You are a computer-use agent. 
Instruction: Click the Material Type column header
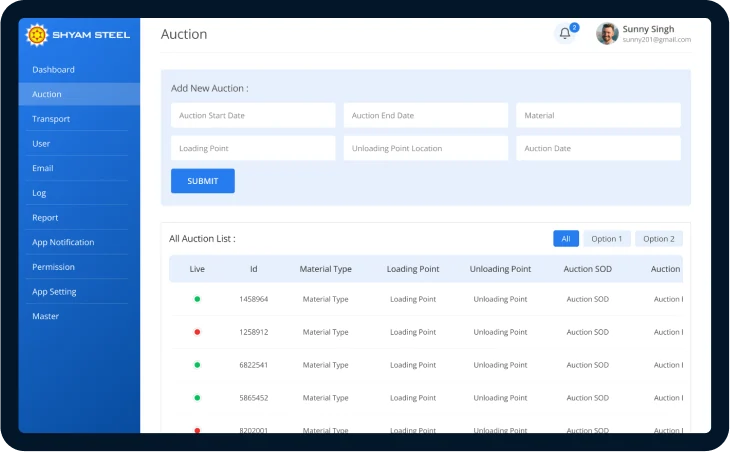point(325,269)
